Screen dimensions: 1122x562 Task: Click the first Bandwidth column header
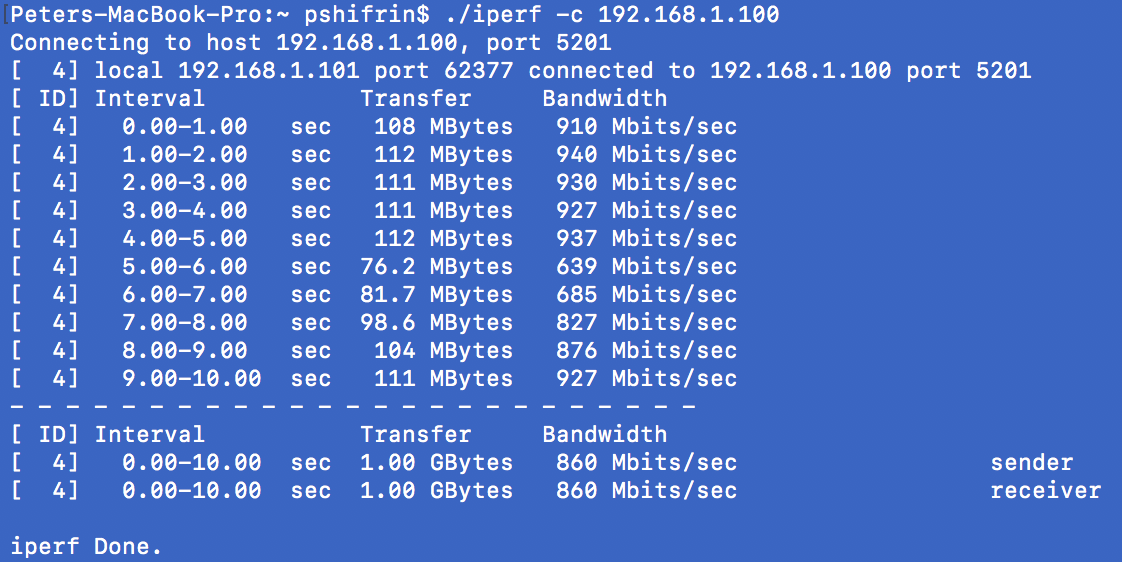pos(605,98)
